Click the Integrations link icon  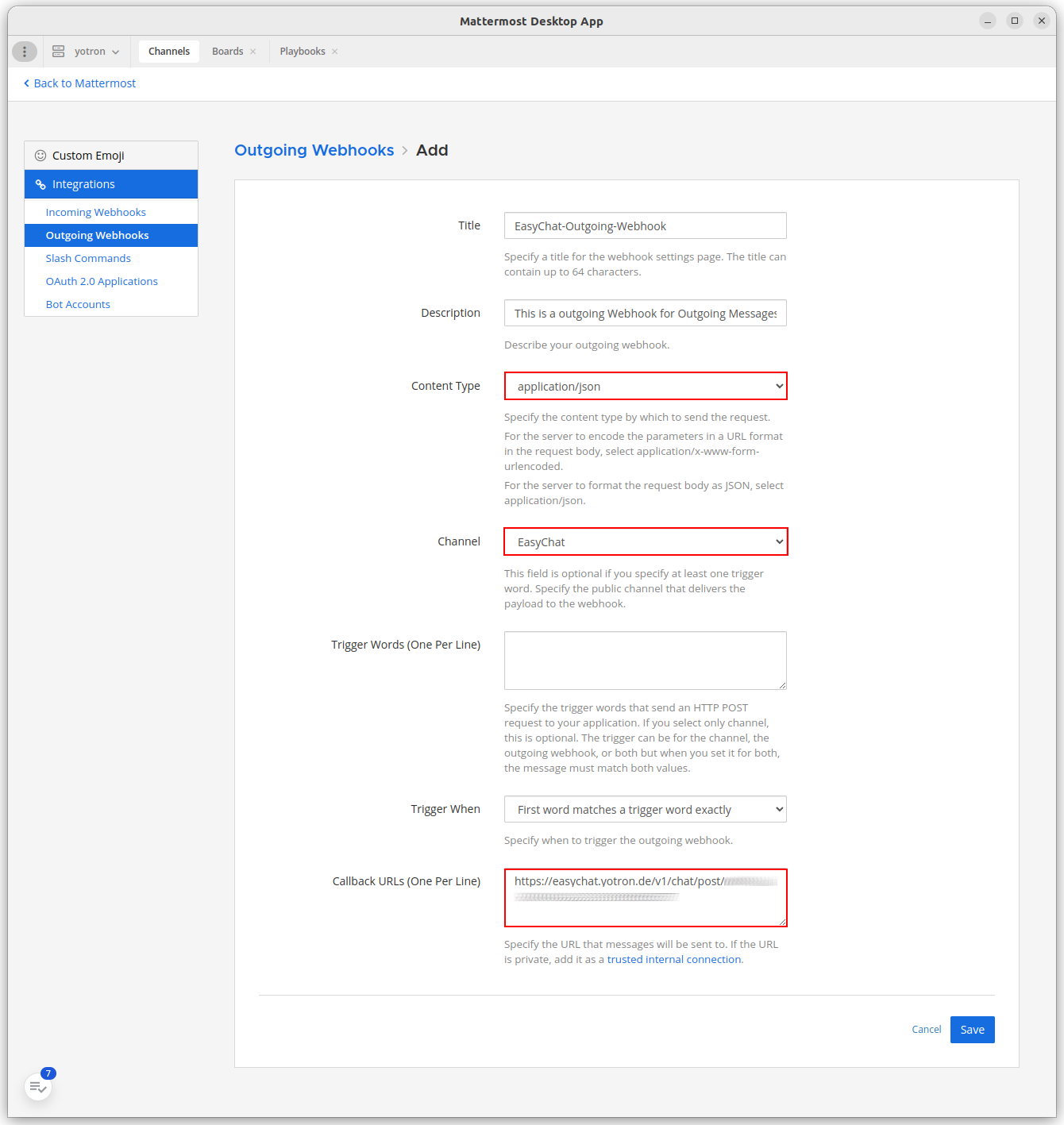(40, 184)
